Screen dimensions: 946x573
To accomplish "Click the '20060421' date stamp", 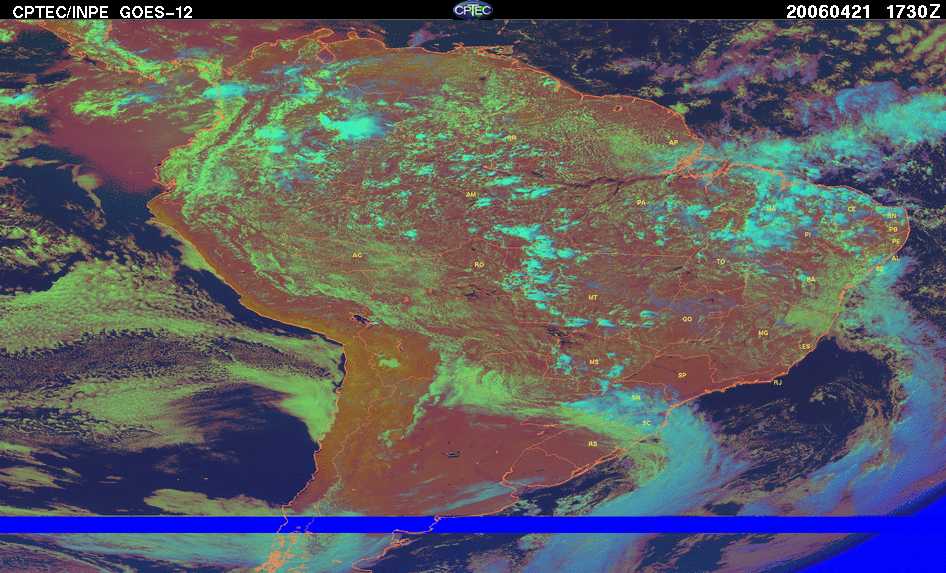I will tap(828, 12).
